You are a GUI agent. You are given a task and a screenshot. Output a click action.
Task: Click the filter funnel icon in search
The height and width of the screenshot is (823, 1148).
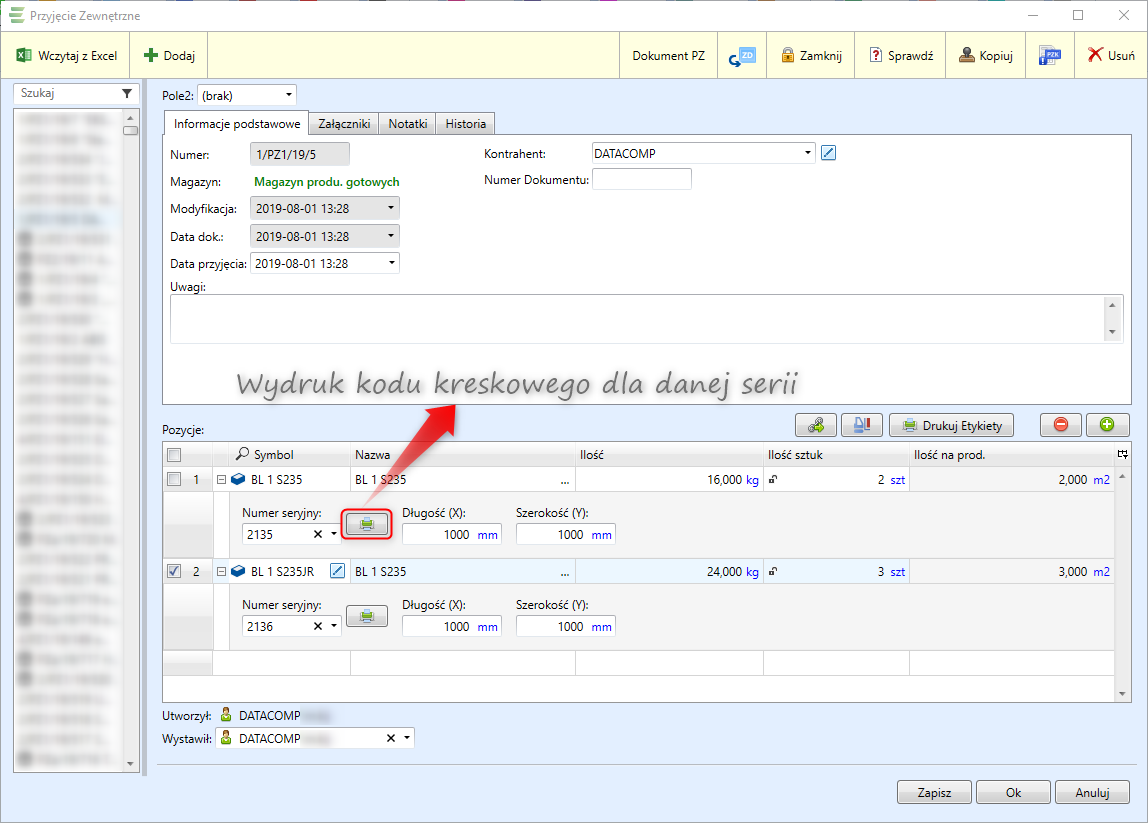click(127, 93)
